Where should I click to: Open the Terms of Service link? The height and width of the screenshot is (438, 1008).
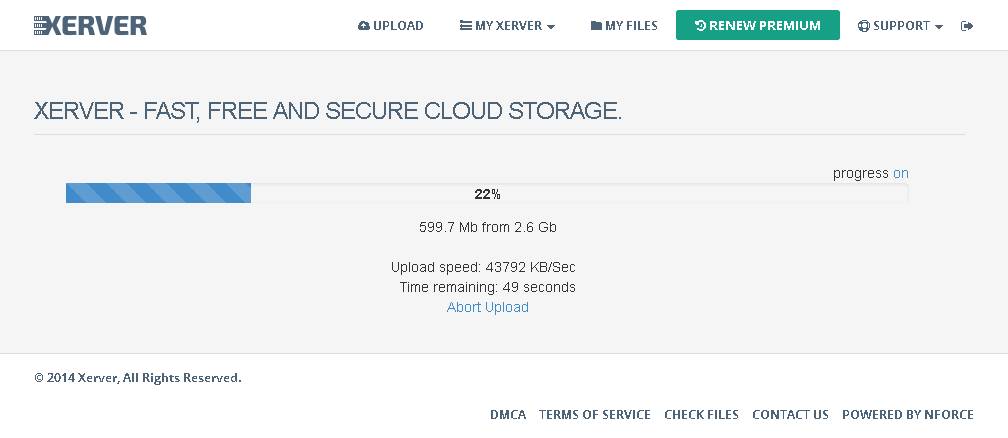click(x=595, y=414)
